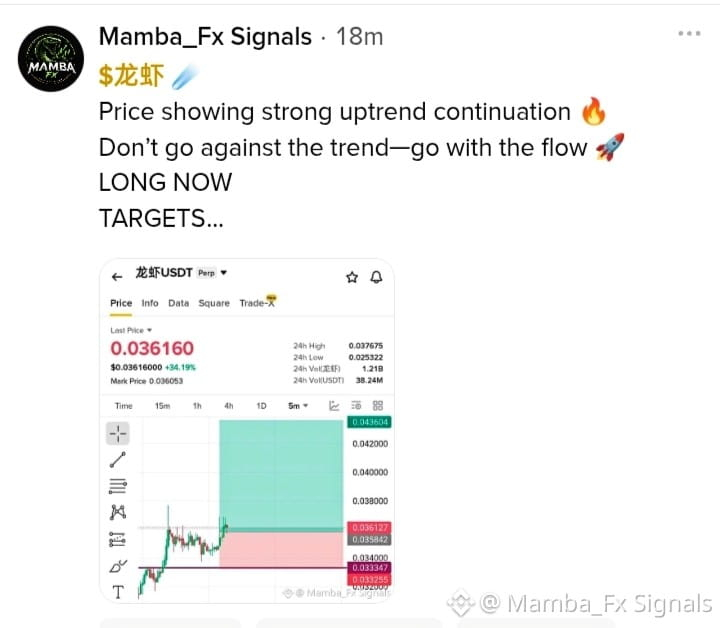Switch to the Info tab

pos(150,303)
